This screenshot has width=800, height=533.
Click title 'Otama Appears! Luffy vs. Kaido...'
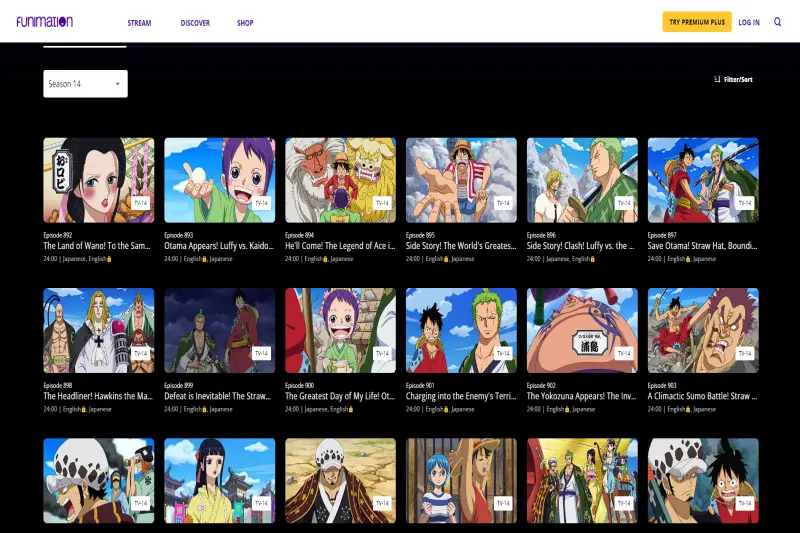tap(219, 246)
